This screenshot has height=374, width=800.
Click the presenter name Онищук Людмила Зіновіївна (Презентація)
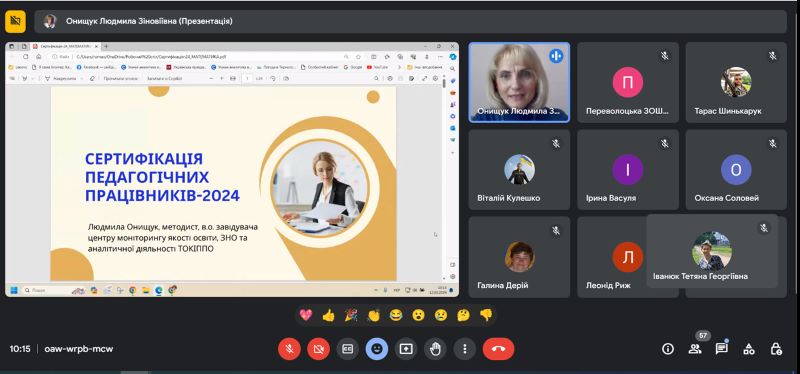point(149,21)
